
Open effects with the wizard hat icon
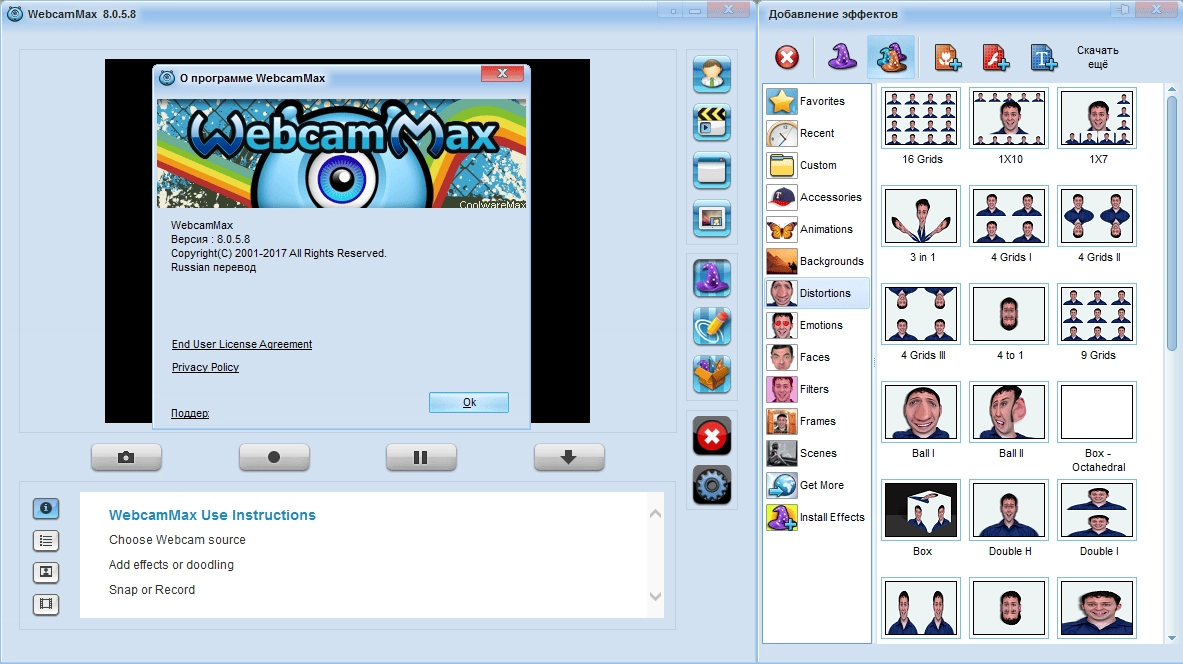[711, 278]
